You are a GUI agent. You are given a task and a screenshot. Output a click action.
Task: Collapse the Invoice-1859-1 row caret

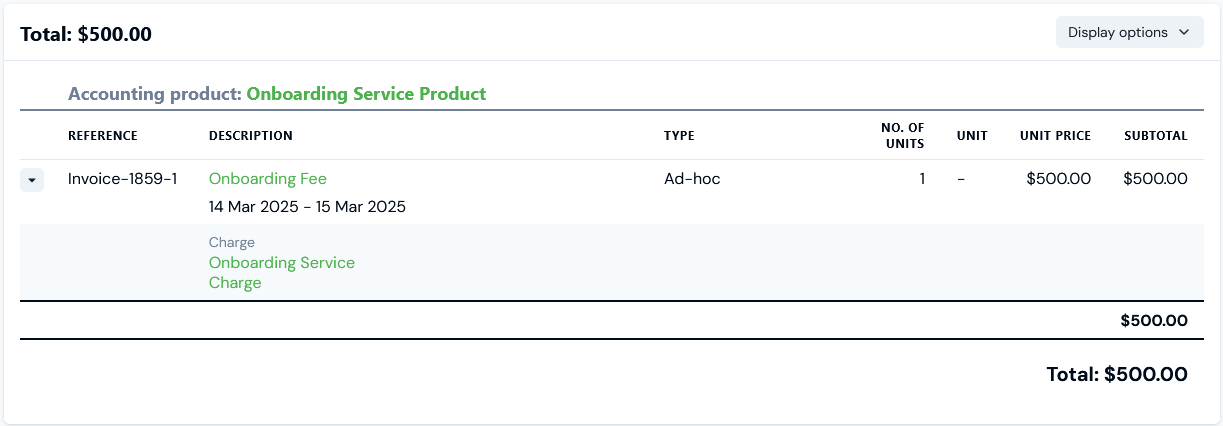pyautogui.click(x=32, y=180)
